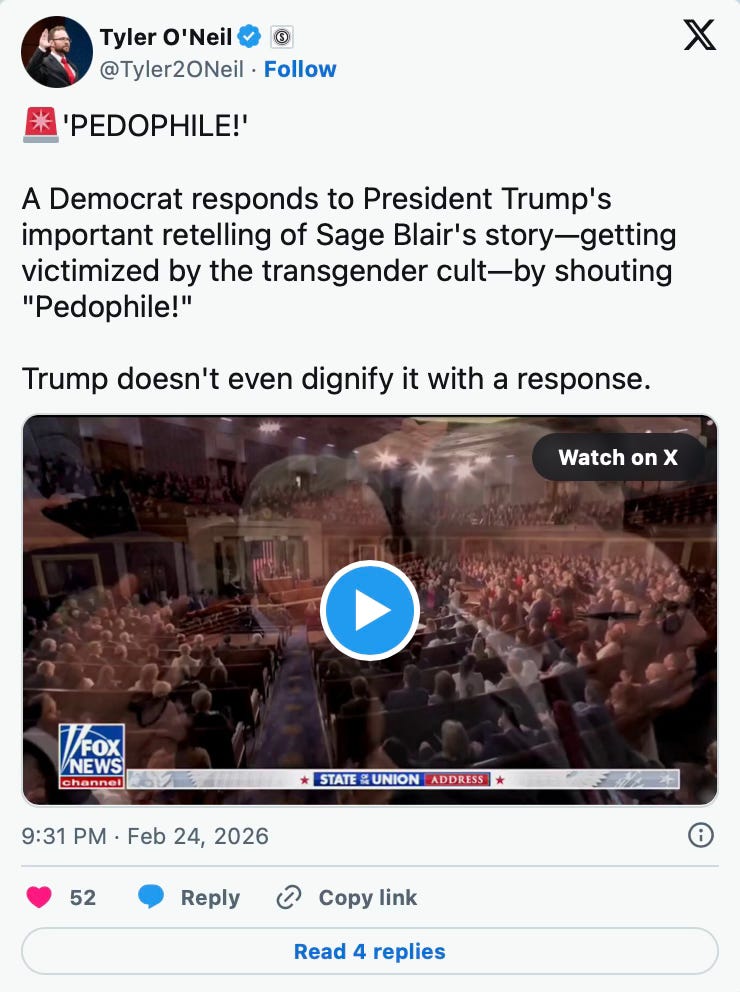The width and height of the screenshot is (740, 992).
Task: Open the info icon near the timestamp
Action: point(700,836)
